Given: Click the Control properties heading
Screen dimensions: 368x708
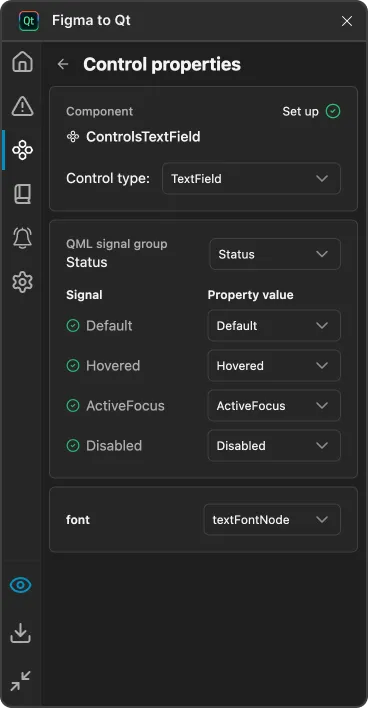Looking at the screenshot, I should coord(162,65).
